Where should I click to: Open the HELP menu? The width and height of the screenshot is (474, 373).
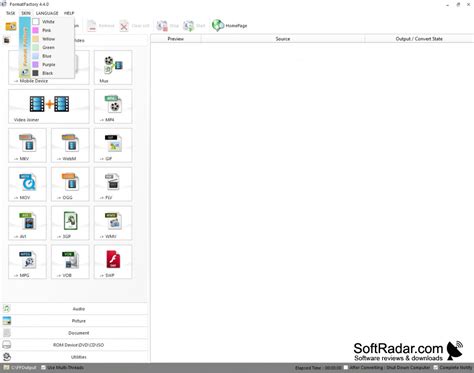pos(69,13)
